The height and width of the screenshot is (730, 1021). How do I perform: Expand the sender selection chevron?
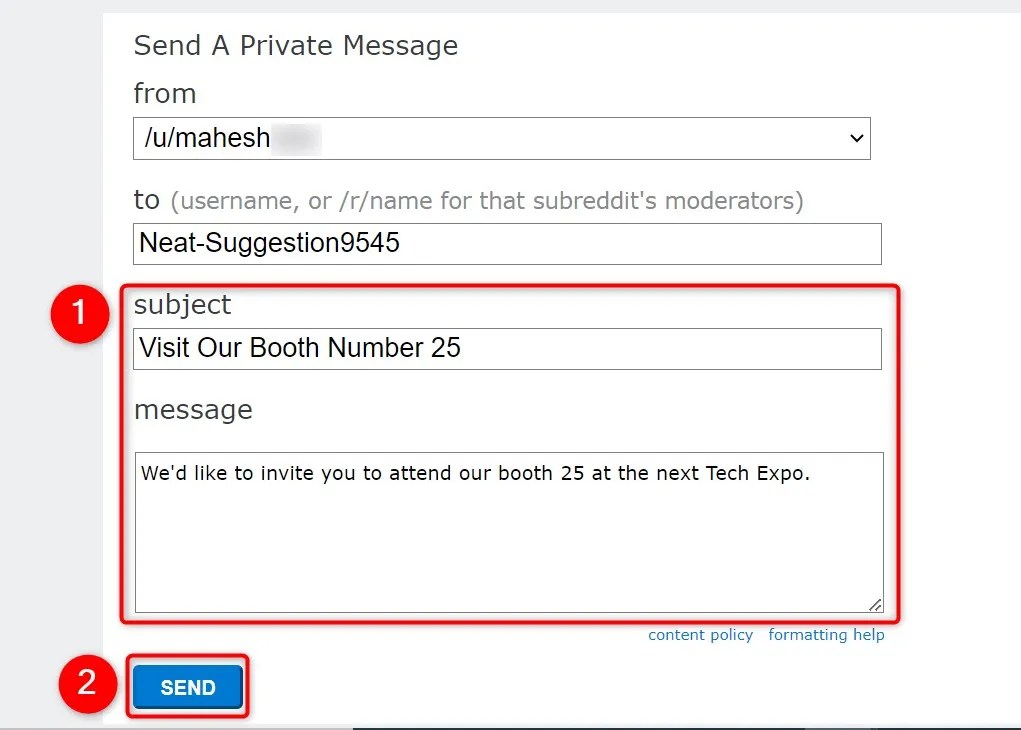click(858, 138)
